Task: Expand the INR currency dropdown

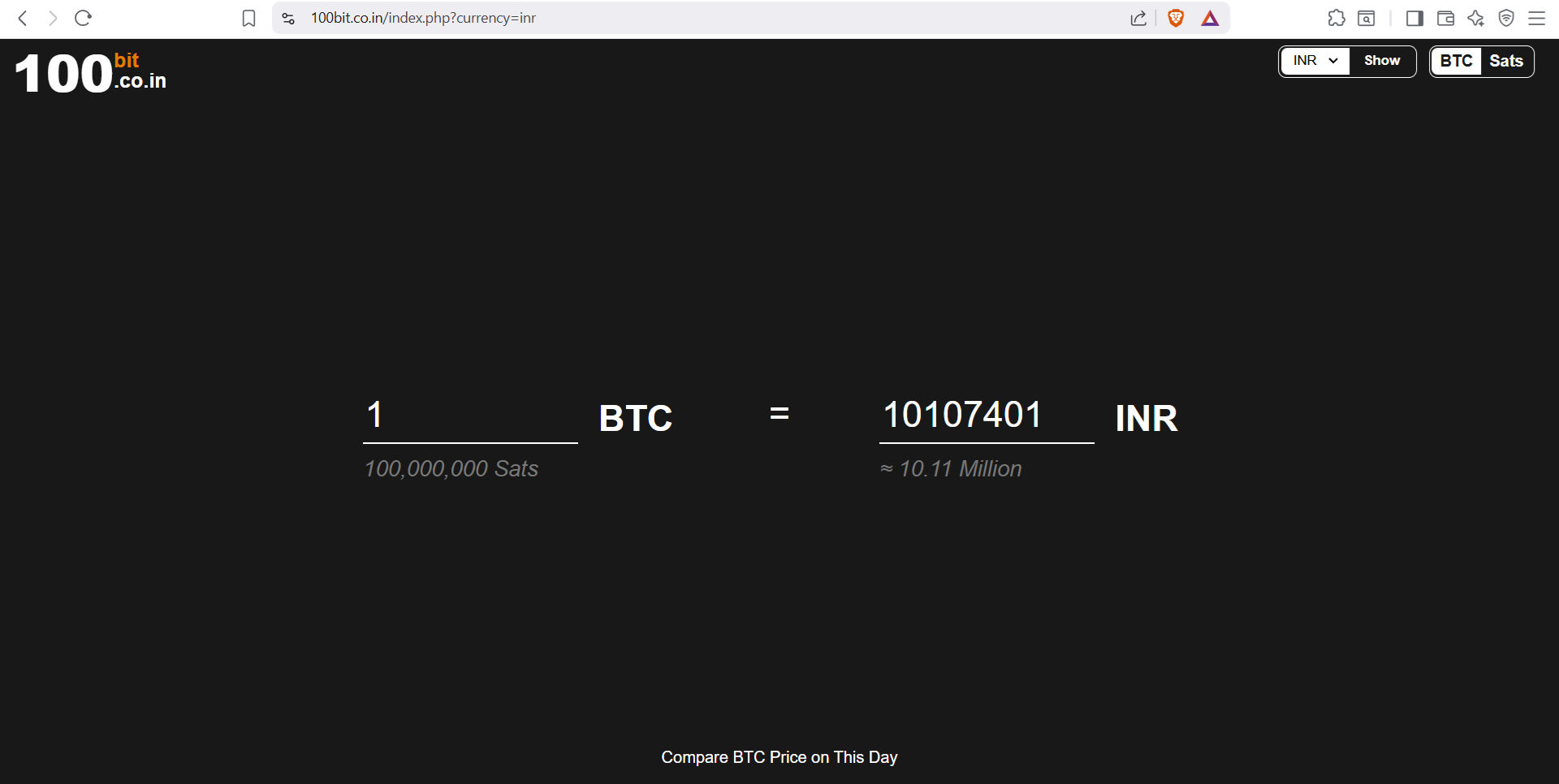Action: pyautogui.click(x=1315, y=61)
